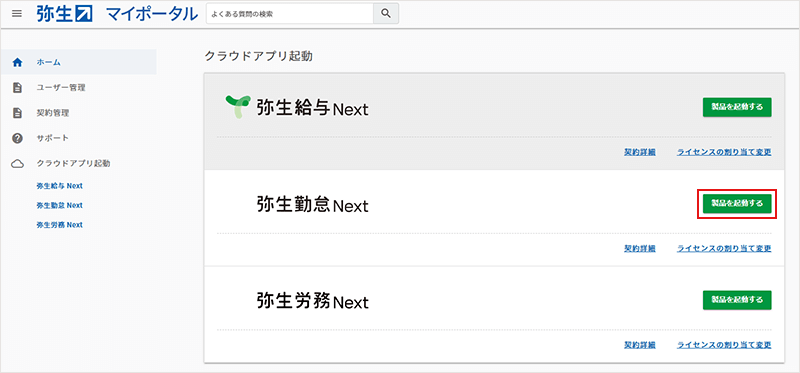Click the question mark サポート icon
This screenshot has width=800, height=373.
[17, 138]
